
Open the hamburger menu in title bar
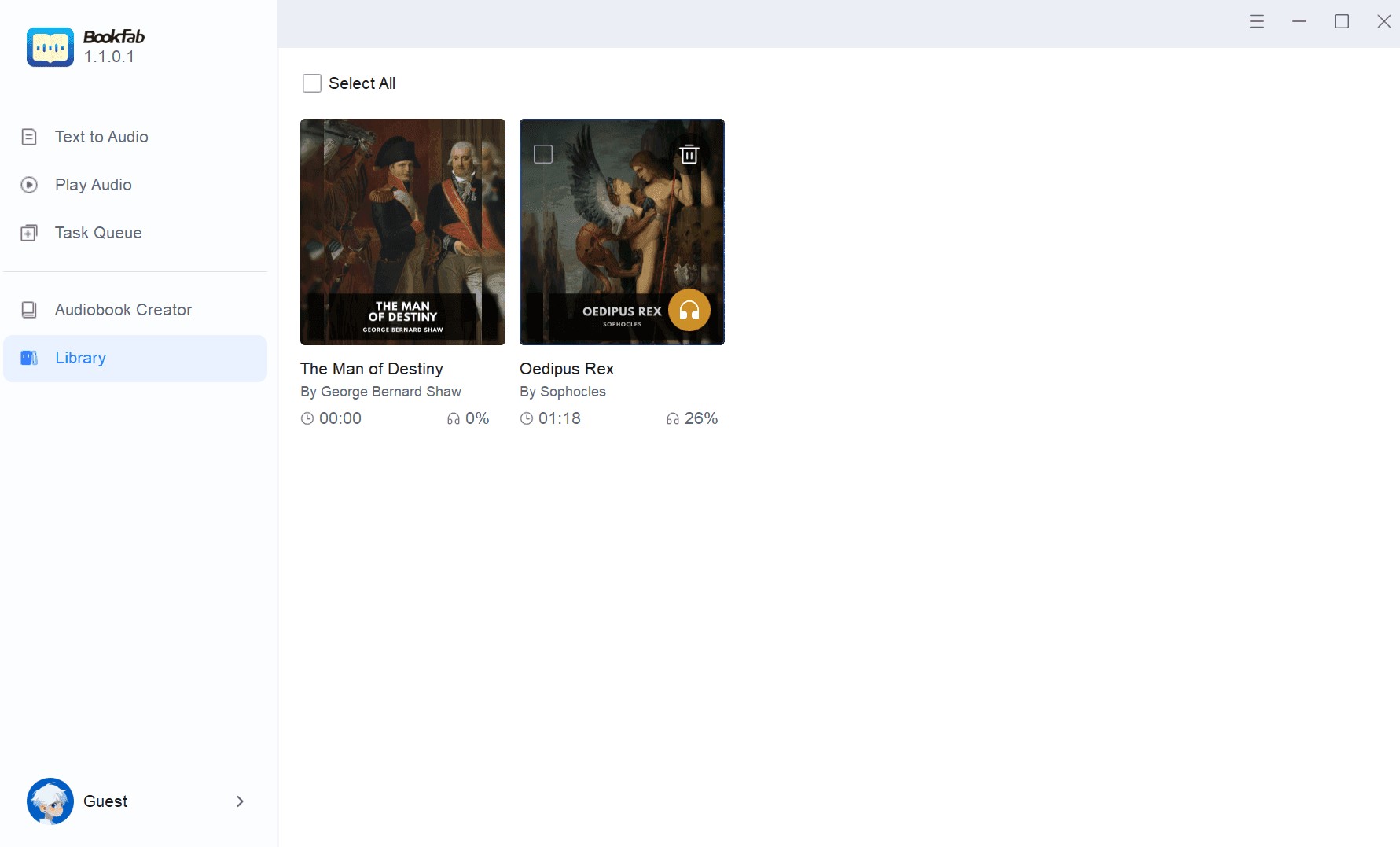coord(1256,22)
